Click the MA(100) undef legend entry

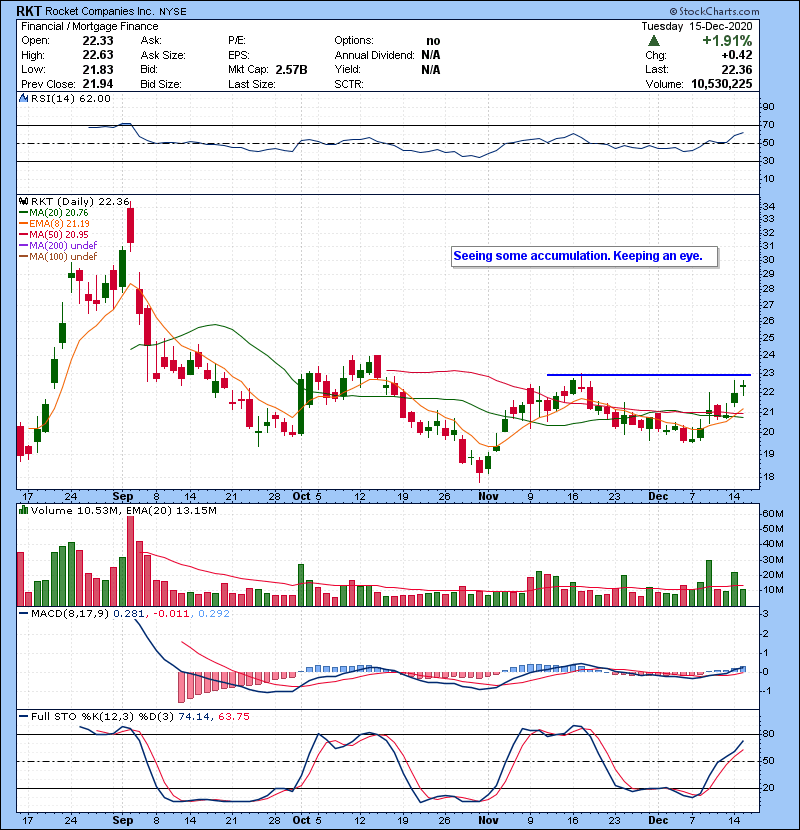(58, 257)
